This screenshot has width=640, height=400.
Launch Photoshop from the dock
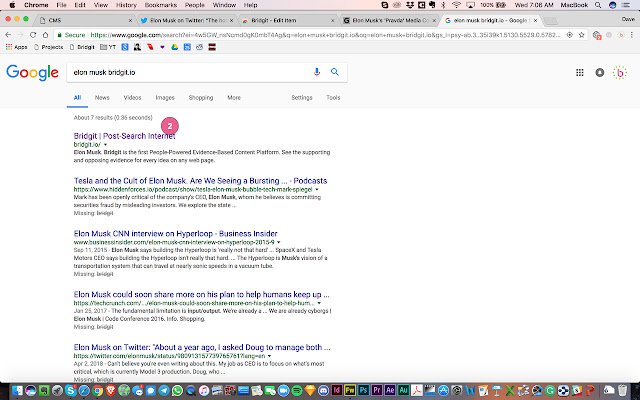tap(364, 391)
